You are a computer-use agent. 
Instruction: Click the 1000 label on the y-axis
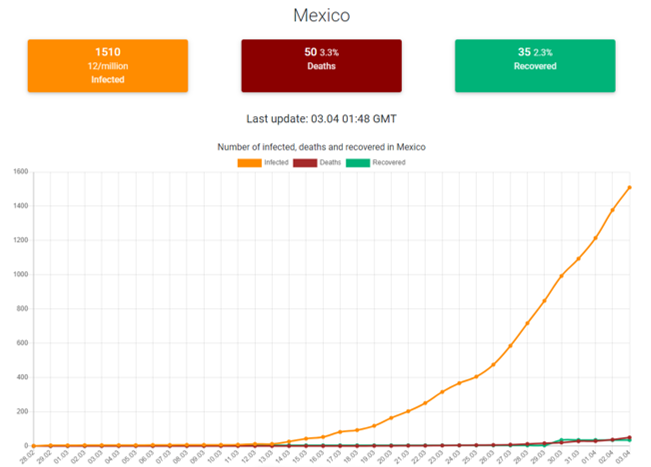20,275
